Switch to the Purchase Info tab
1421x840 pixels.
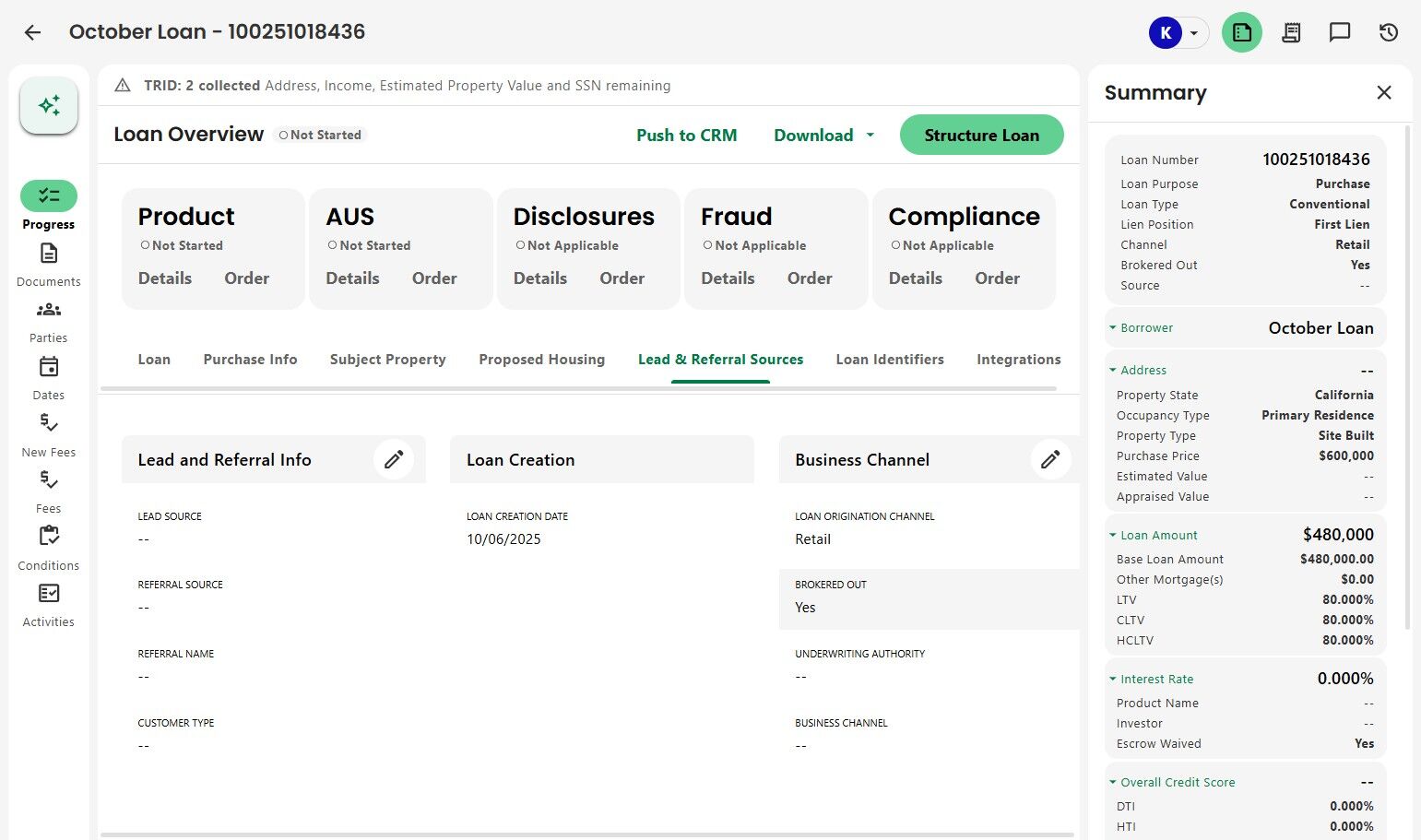coord(250,360)
